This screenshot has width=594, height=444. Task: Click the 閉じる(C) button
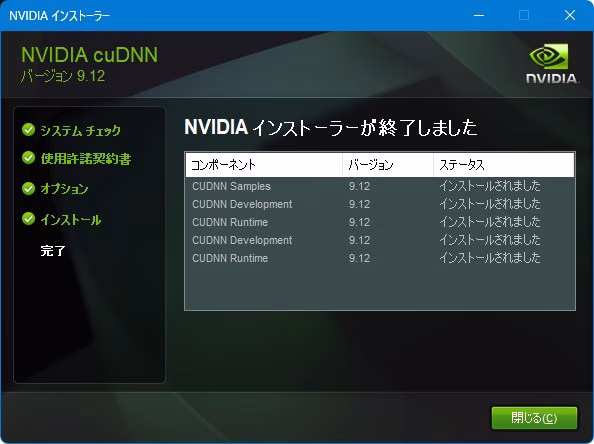(x=534, y=418)
